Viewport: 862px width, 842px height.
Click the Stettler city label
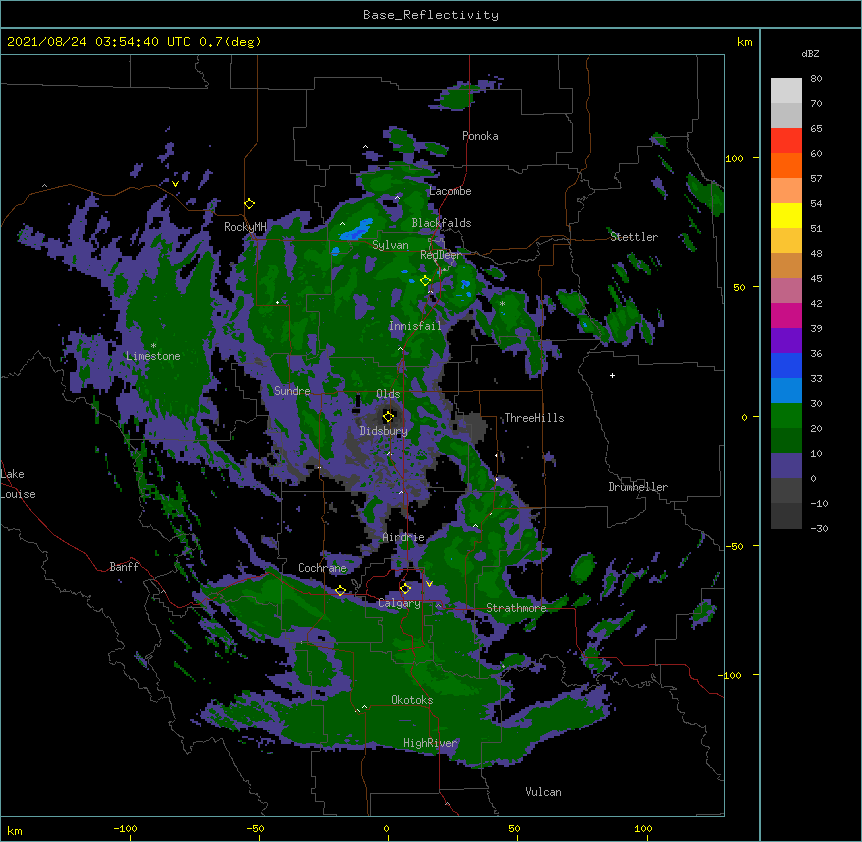pos(634,237)
